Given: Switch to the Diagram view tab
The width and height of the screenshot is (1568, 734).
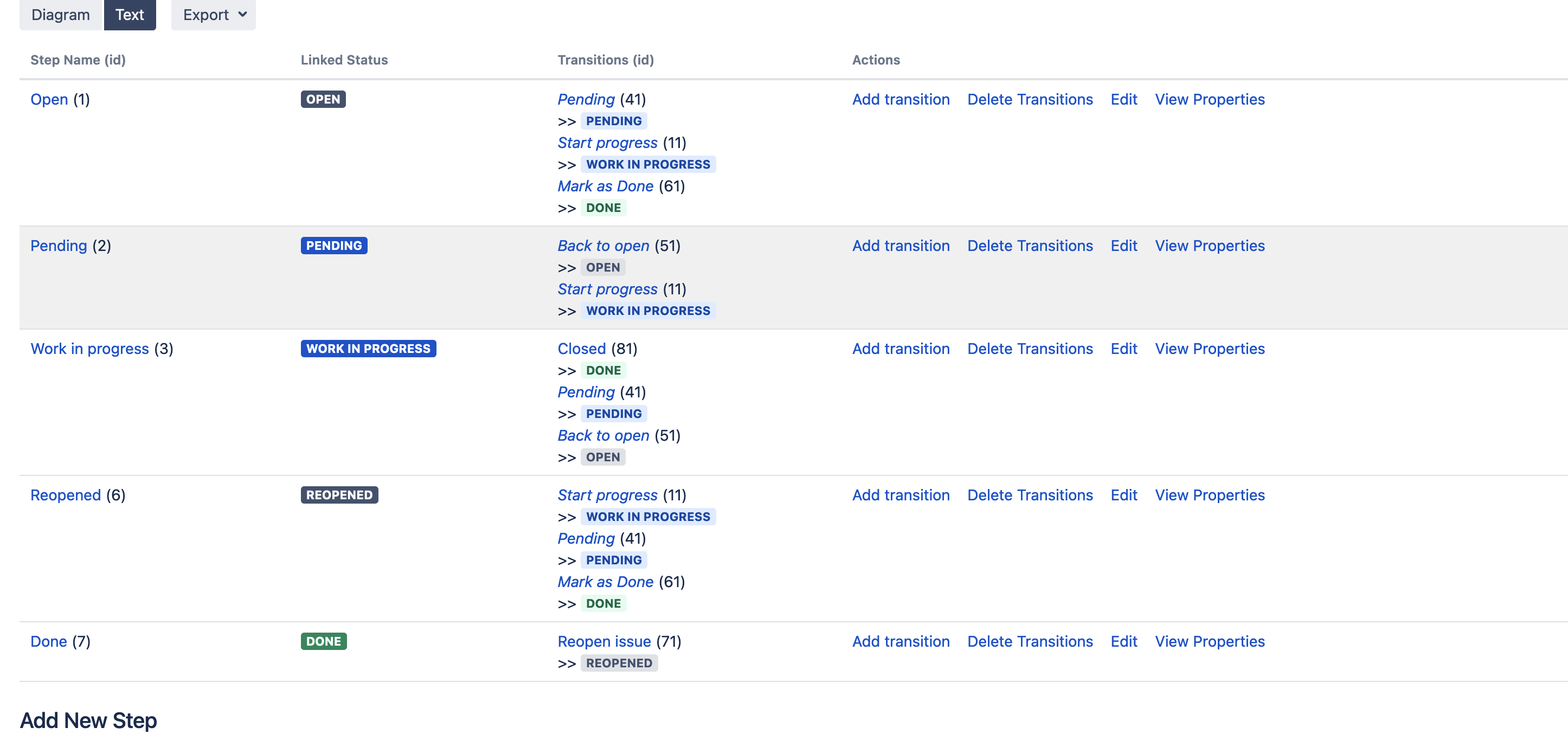Looking at the screenshot, I should click(x=61, y=15).
